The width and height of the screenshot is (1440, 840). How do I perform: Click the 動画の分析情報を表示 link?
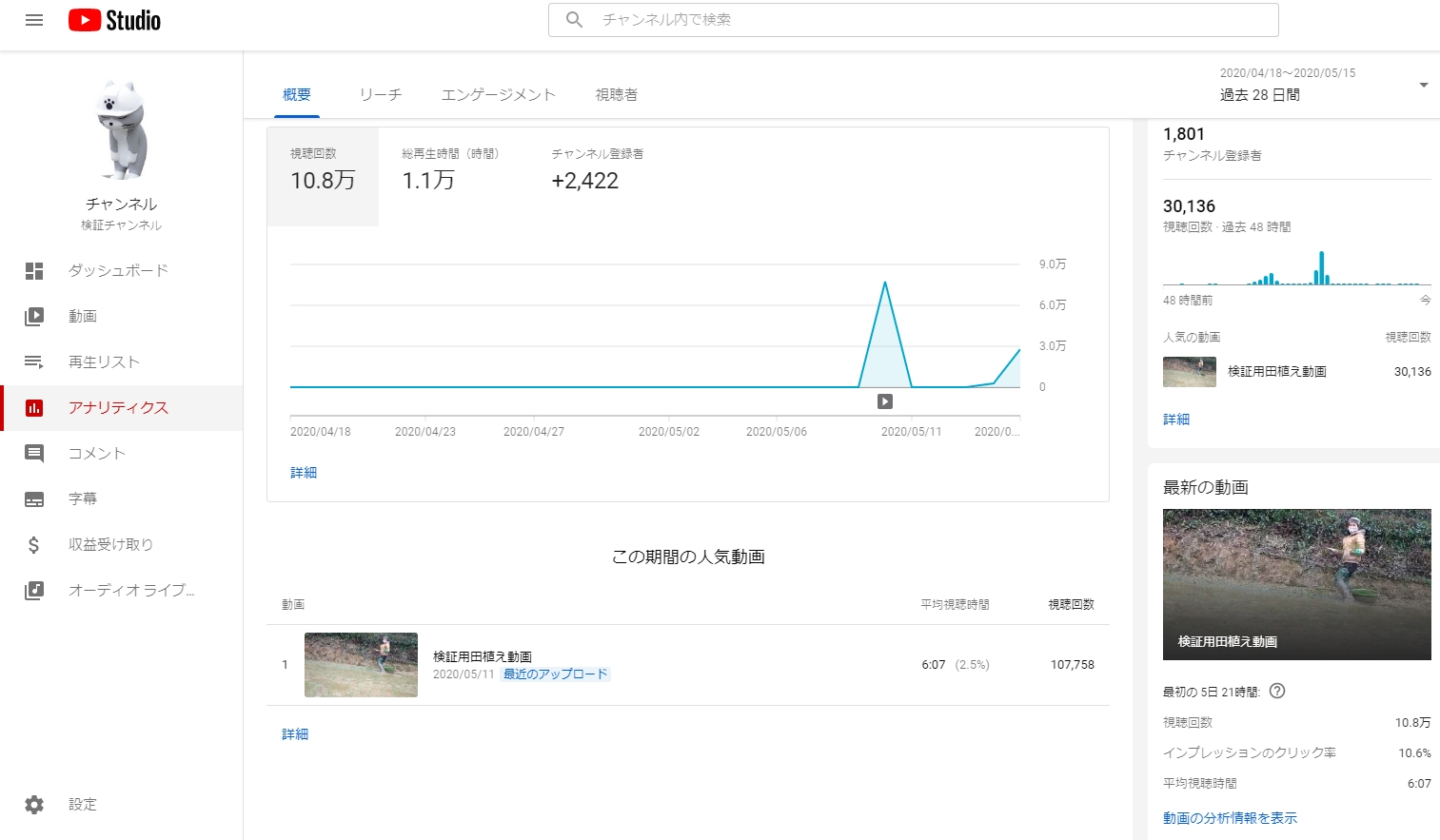click(x=1230, y=818)
